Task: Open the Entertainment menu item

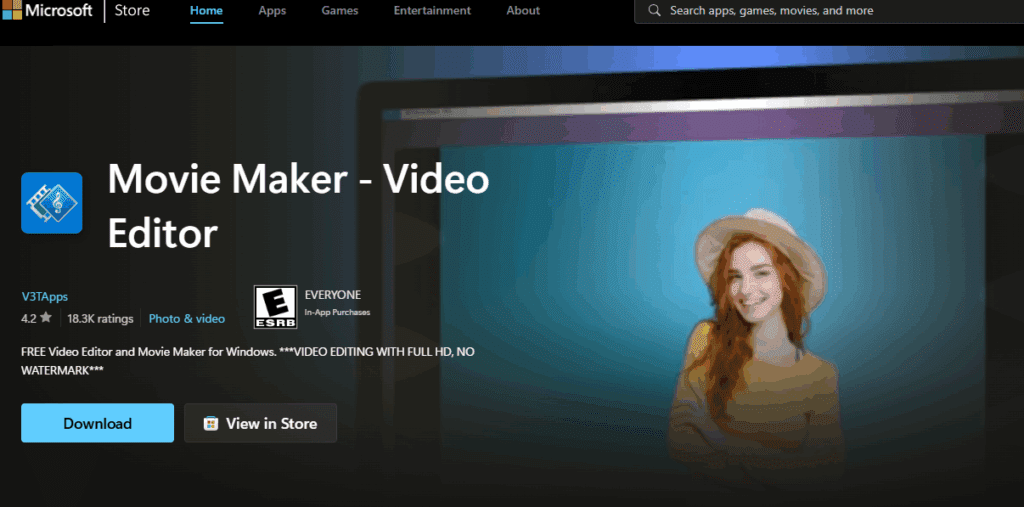Action: click(432, 11)
